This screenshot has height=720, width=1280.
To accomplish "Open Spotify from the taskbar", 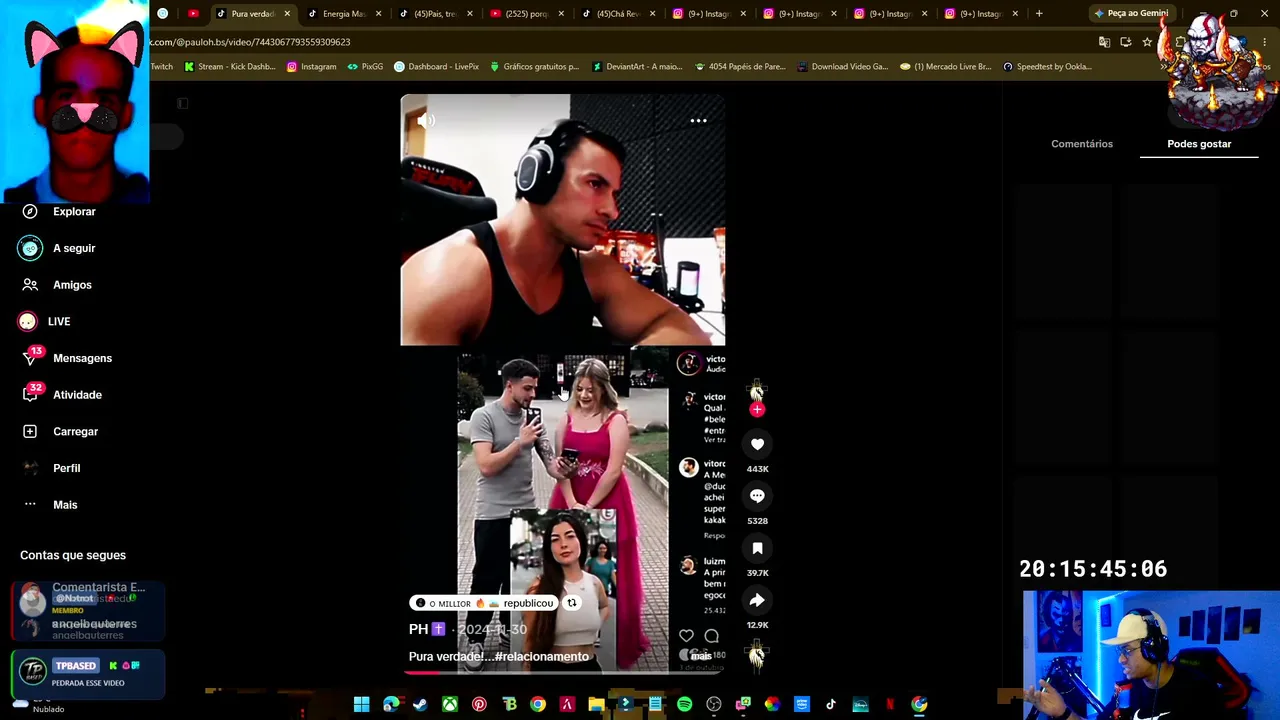I will (684, 705).
